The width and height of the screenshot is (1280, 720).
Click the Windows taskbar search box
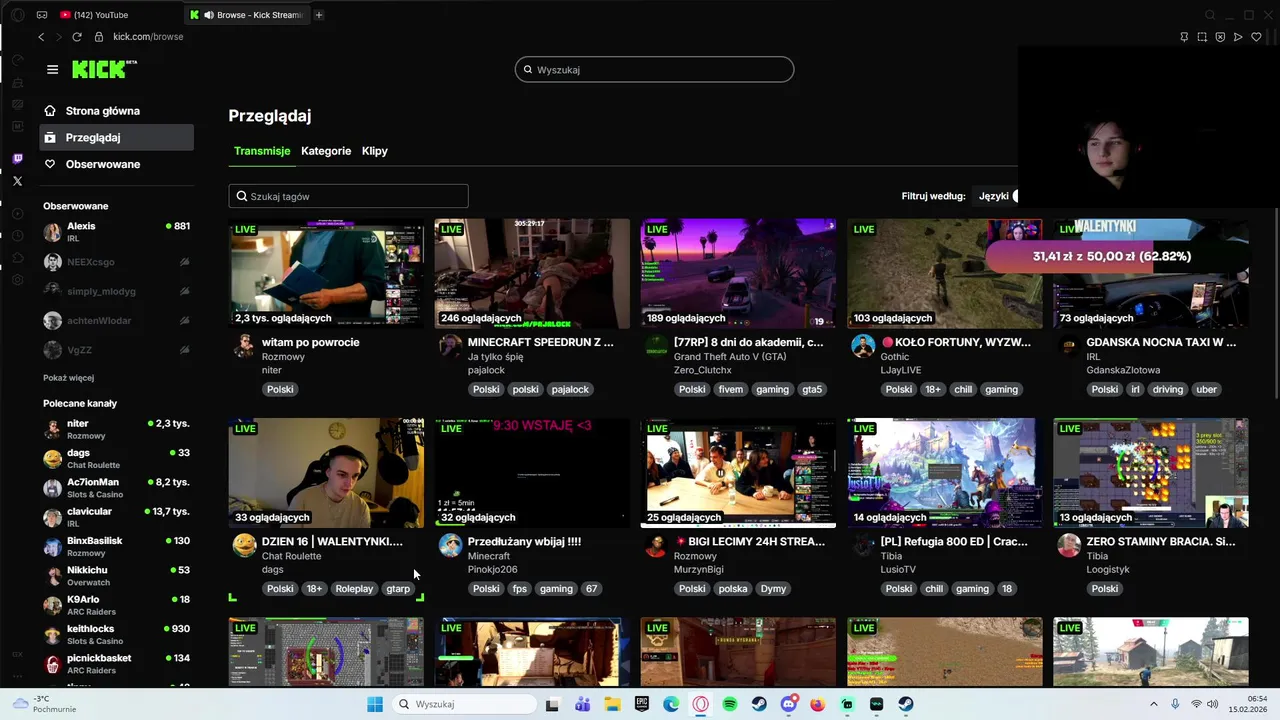[x=465, y=704]
